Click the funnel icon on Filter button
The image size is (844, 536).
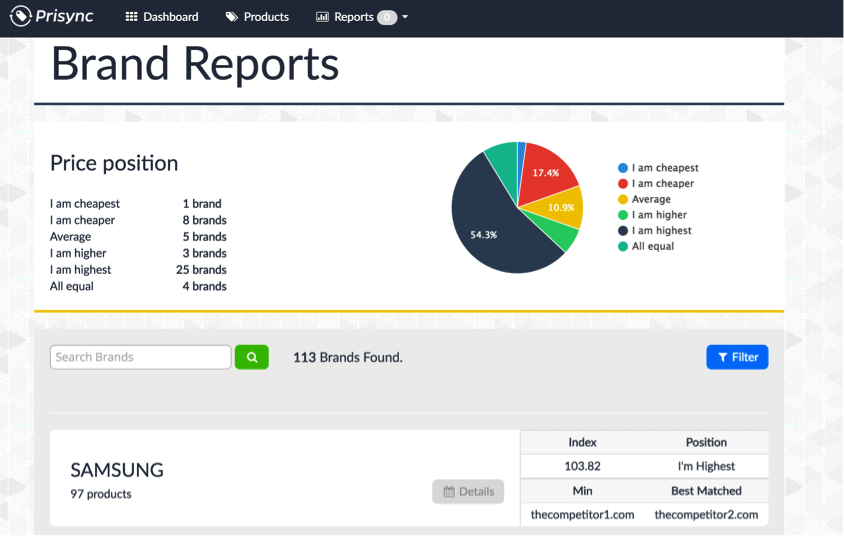pyautogui.click(x=723, y=357)
